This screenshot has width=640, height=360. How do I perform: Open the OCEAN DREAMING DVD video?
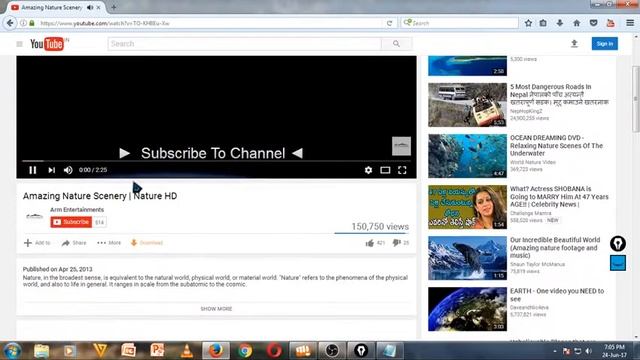(x=556, y=146)
